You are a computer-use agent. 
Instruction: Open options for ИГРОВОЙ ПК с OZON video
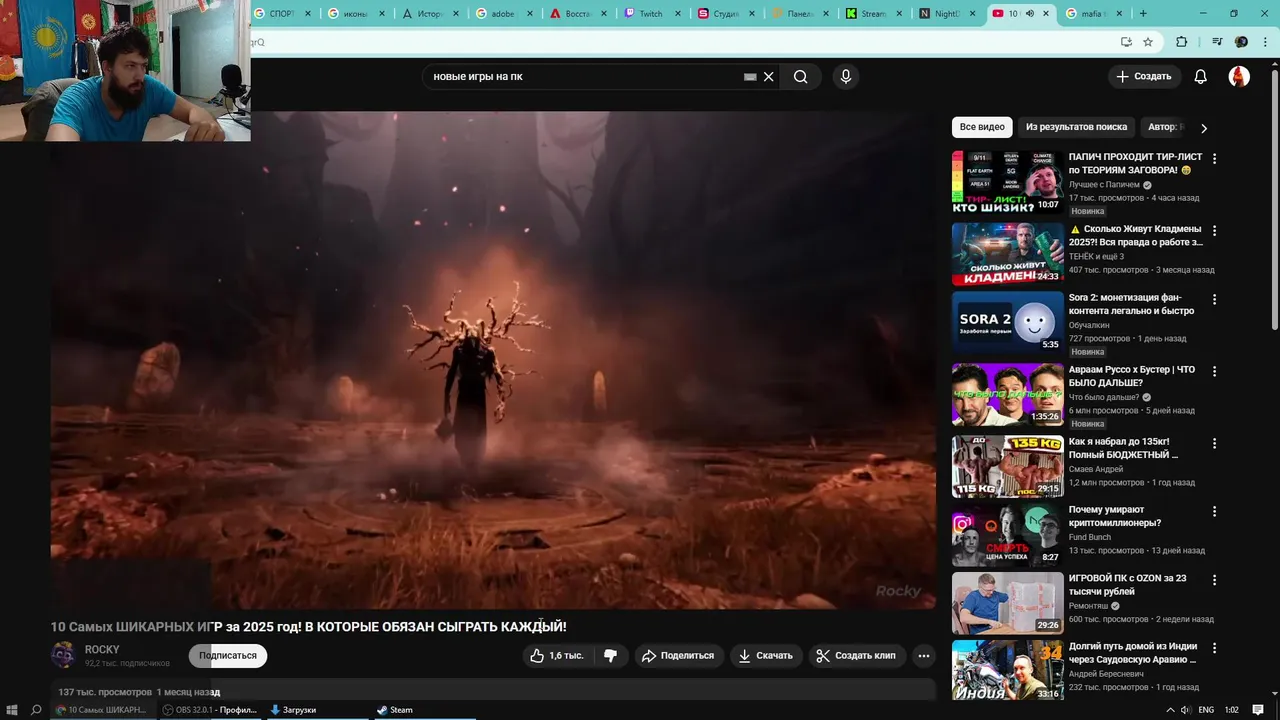pyautogui.click(x=1215, y=580)
